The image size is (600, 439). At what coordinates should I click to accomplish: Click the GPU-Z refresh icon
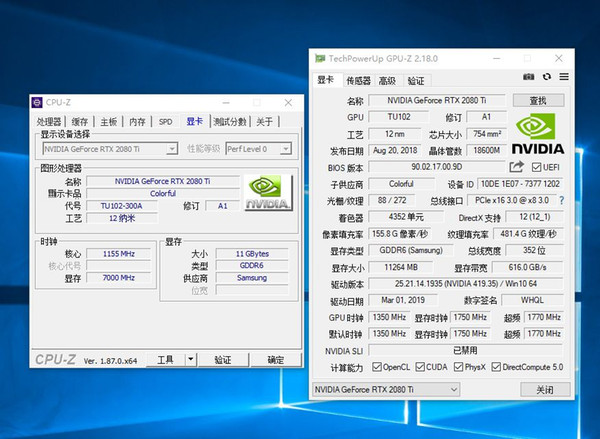pos(547,77)
